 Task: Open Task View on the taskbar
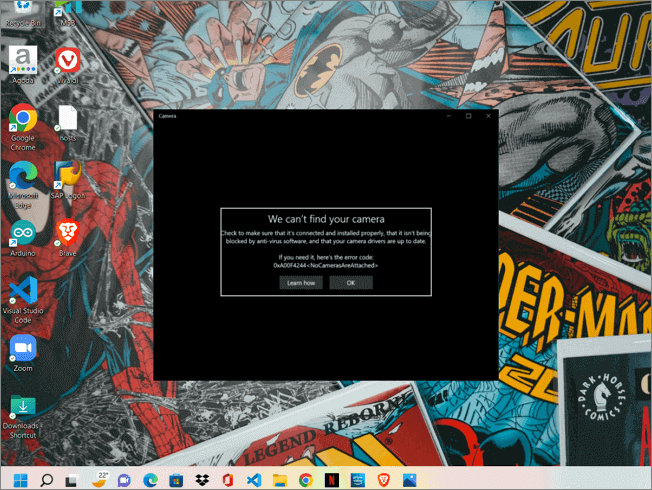(x=72, y=480)
